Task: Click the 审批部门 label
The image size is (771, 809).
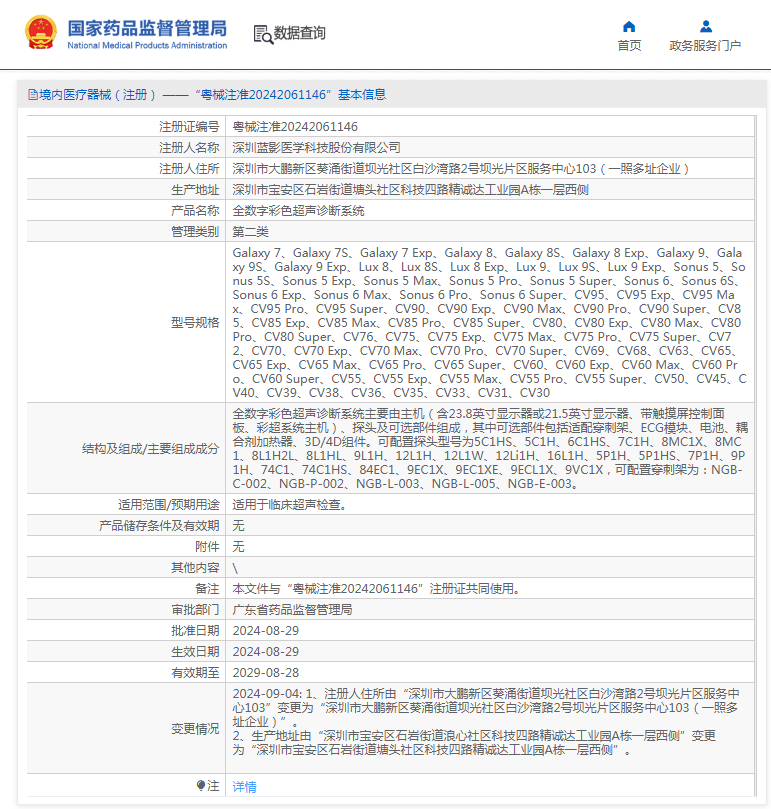Action: tap(195, 610)
